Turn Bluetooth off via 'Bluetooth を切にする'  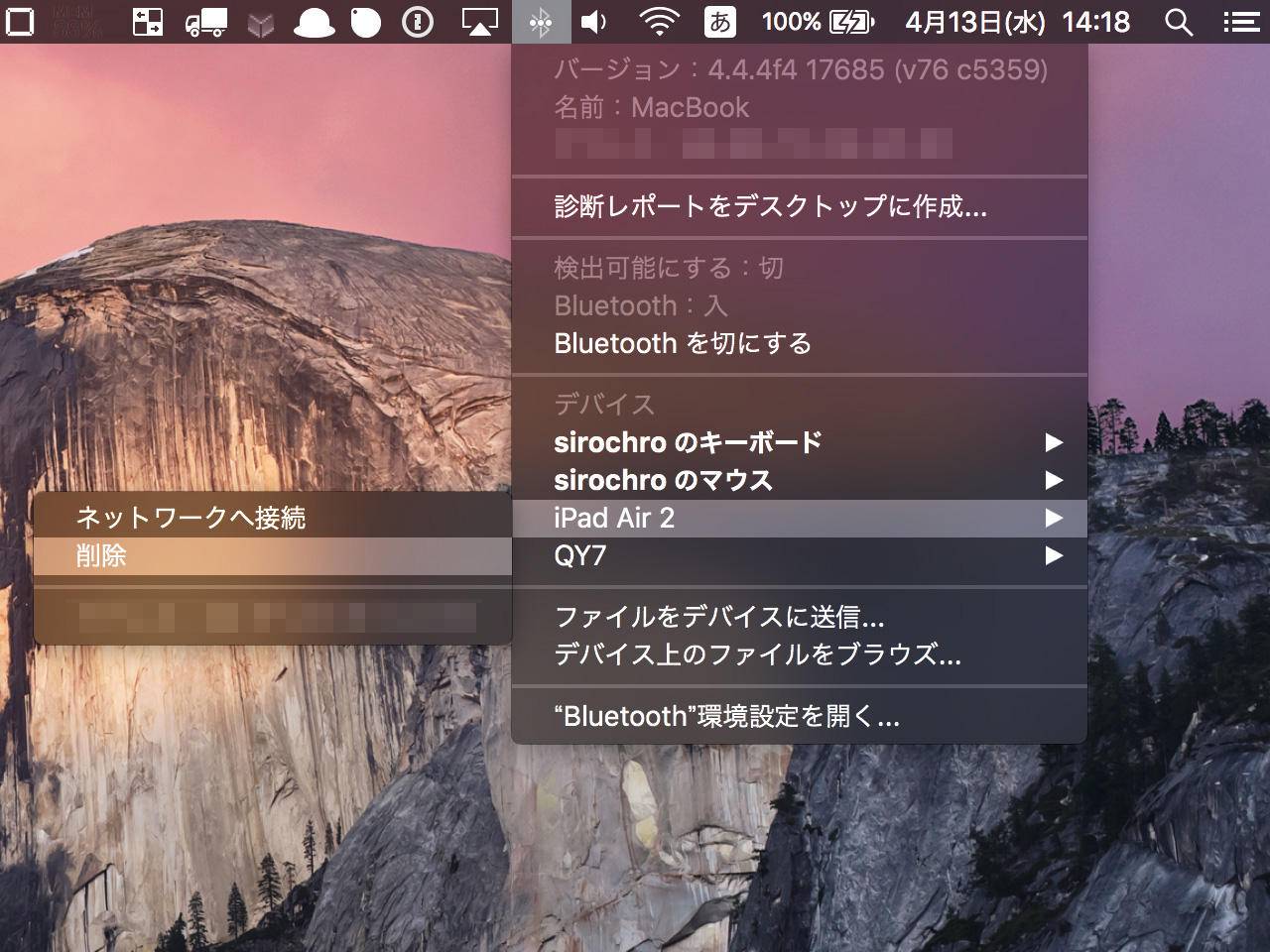click(x=683, y=343)
